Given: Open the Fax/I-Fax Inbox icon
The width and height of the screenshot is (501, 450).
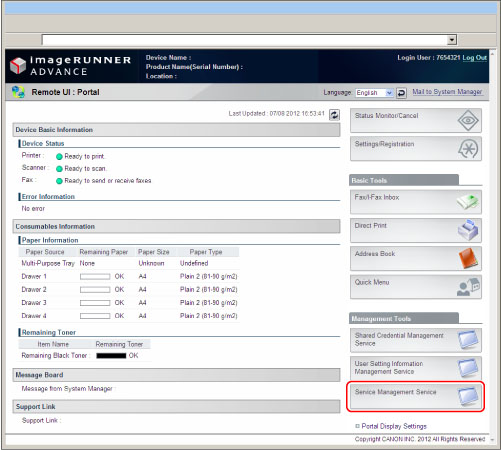Looking at the screenshot, I should pos(468,202).
